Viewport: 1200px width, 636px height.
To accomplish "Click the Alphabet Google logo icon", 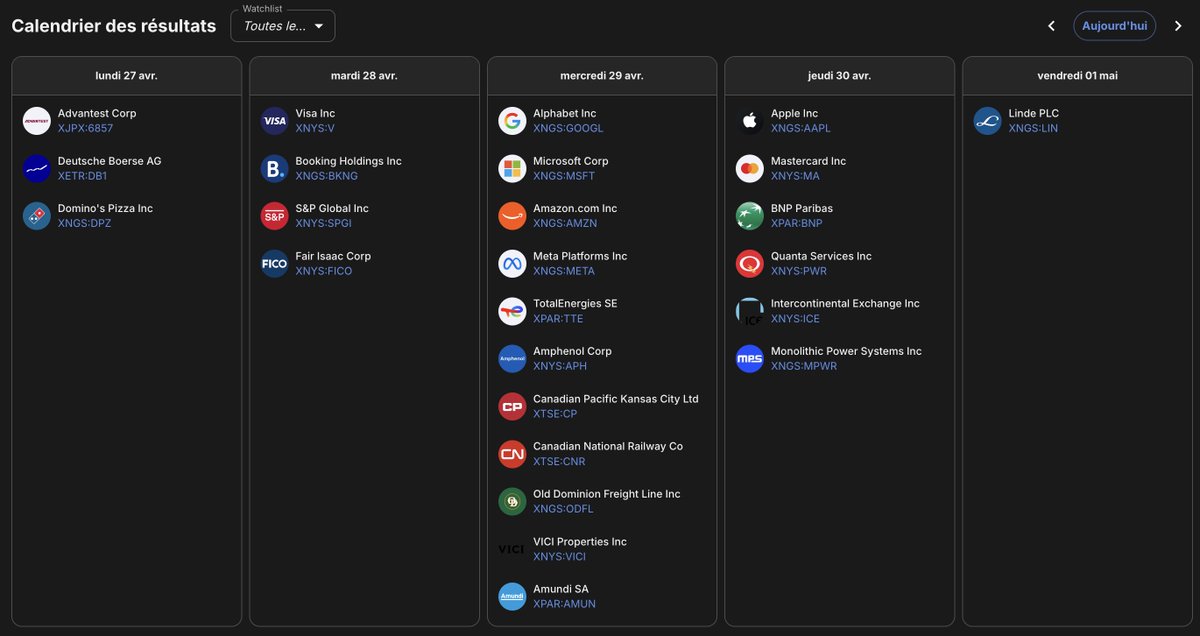I will tap(512, 121).
